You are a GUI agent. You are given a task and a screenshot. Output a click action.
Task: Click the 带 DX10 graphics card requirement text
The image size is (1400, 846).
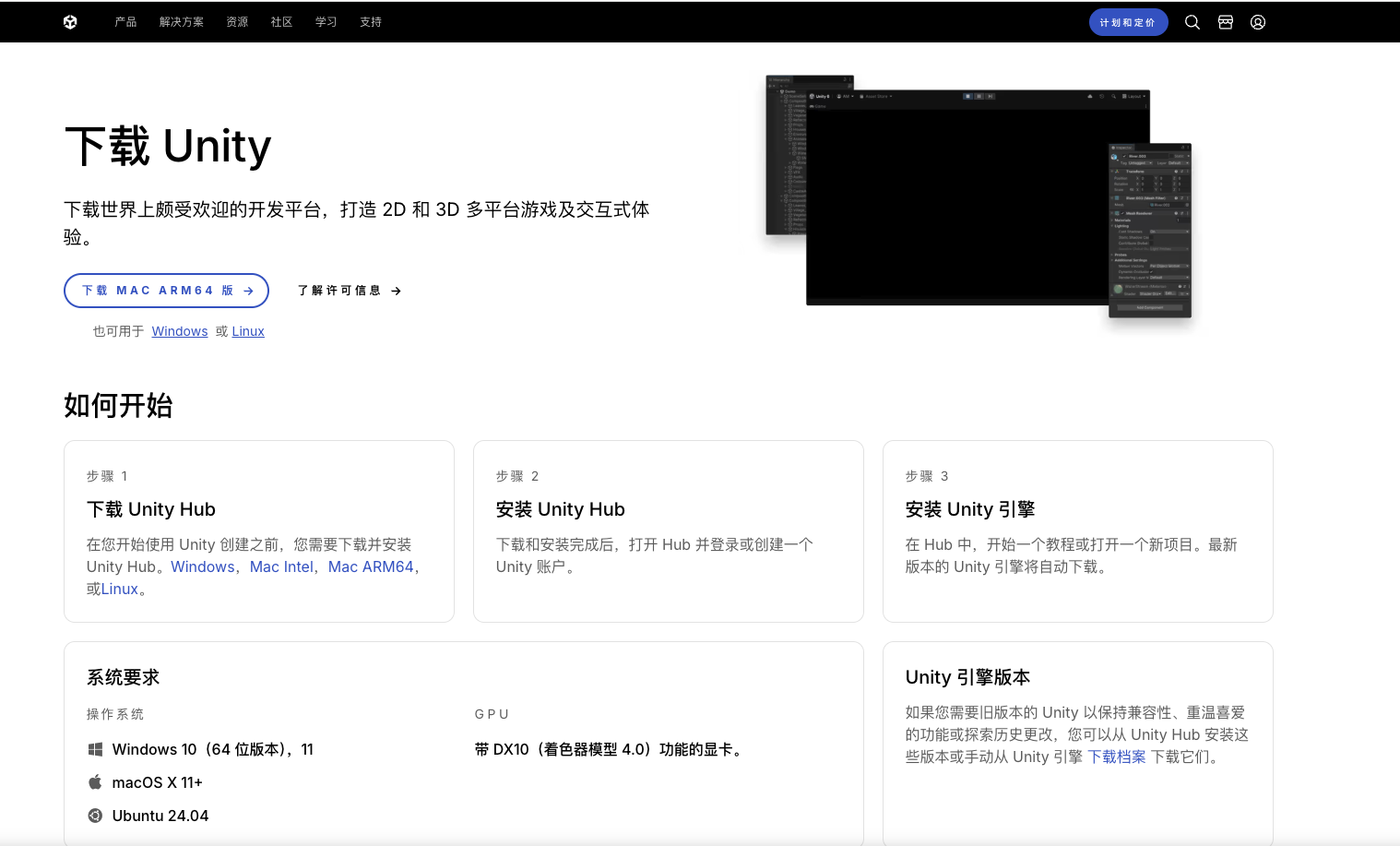611,749
